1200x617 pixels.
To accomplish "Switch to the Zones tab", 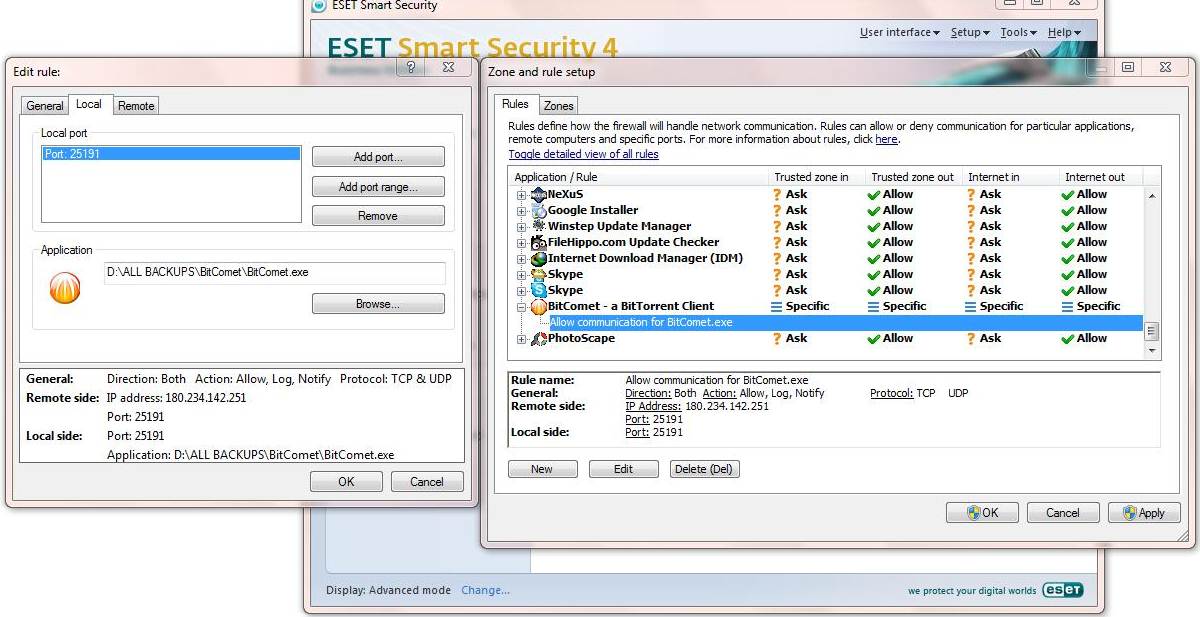I will coord(558,106).
